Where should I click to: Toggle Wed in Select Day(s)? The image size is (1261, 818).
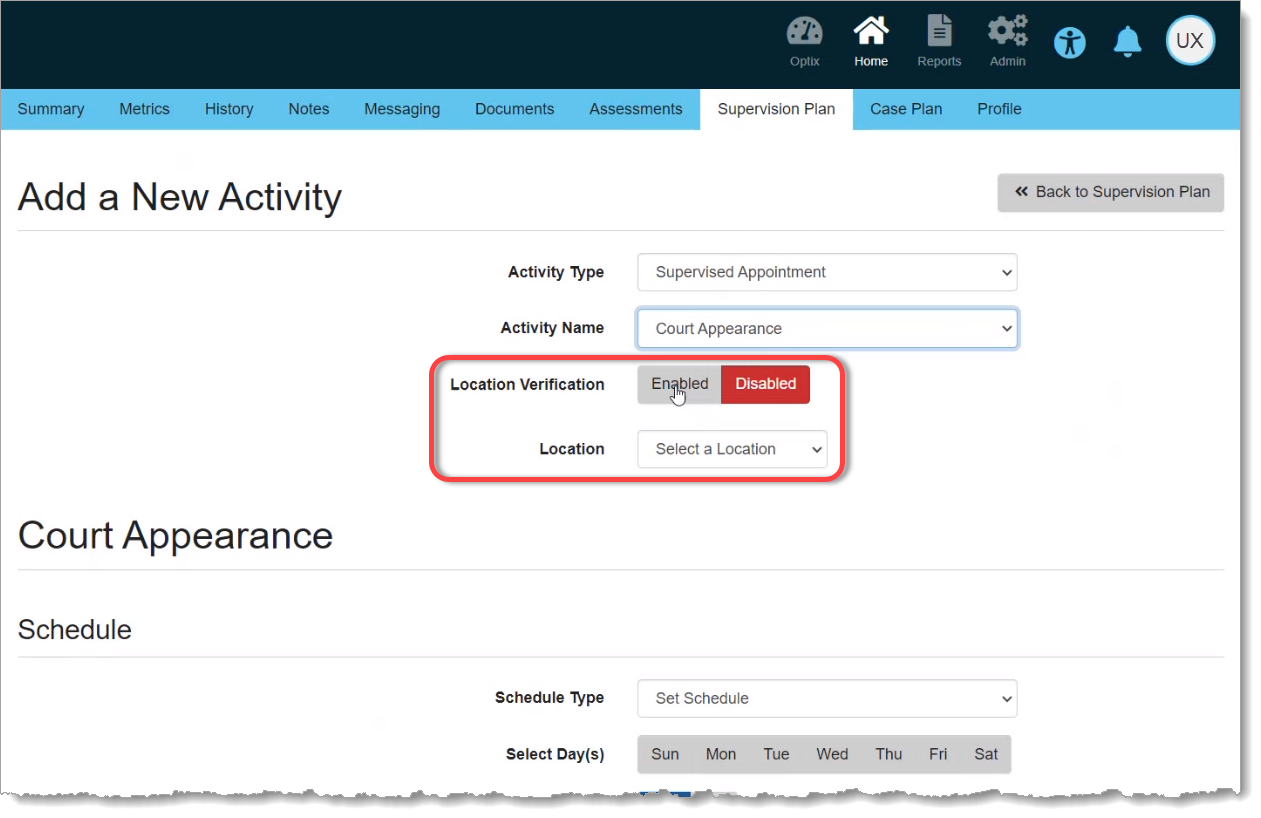tap(831, 754)
